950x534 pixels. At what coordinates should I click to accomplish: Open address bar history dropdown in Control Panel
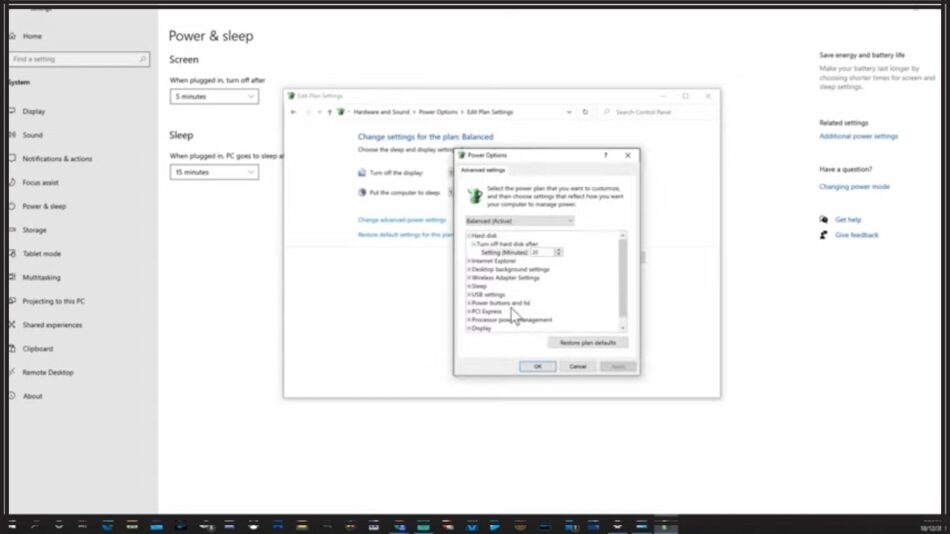pos(568,112)
